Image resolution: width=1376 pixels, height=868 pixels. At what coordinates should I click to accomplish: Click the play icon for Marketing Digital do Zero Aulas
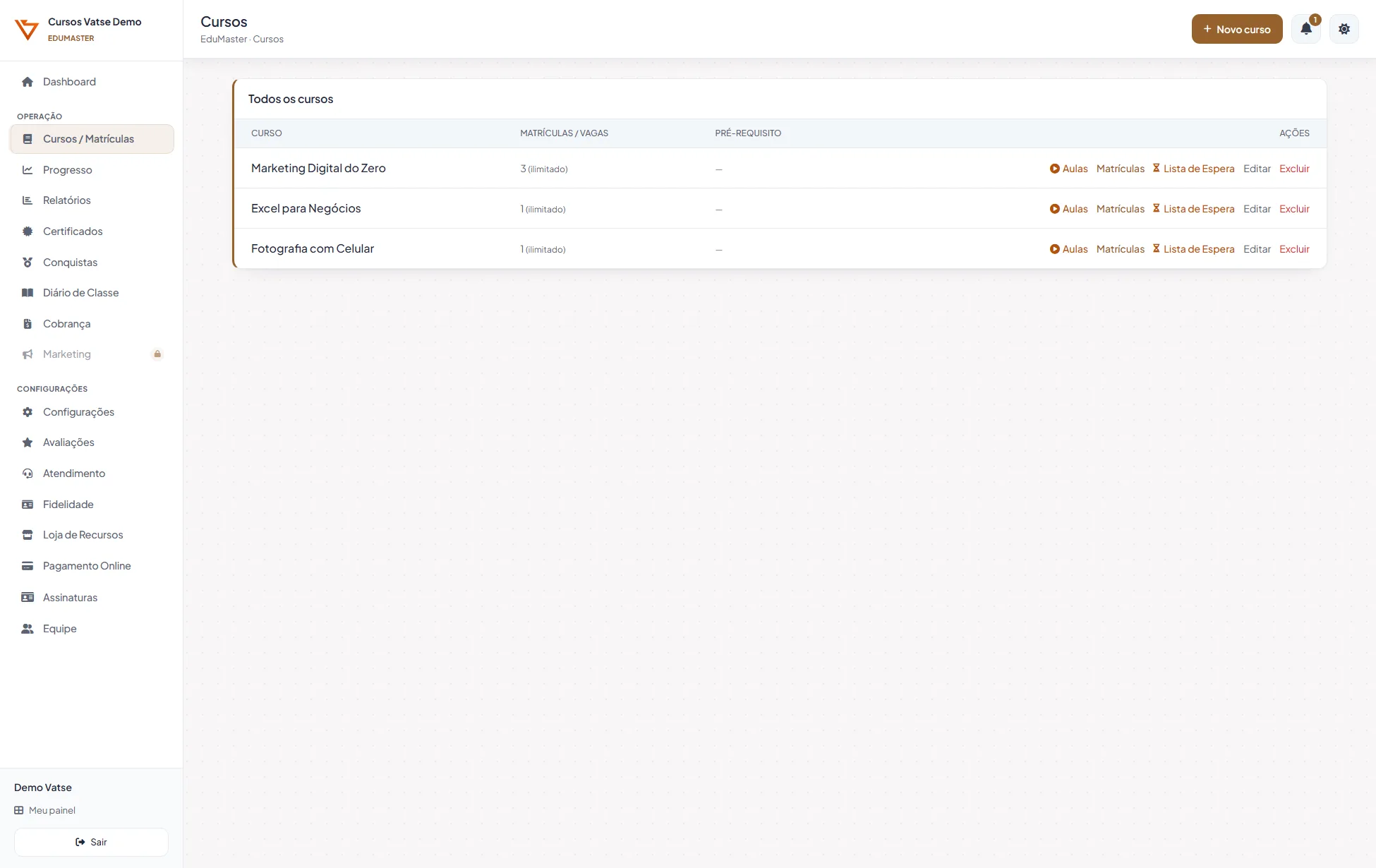tap(1055, 169)
